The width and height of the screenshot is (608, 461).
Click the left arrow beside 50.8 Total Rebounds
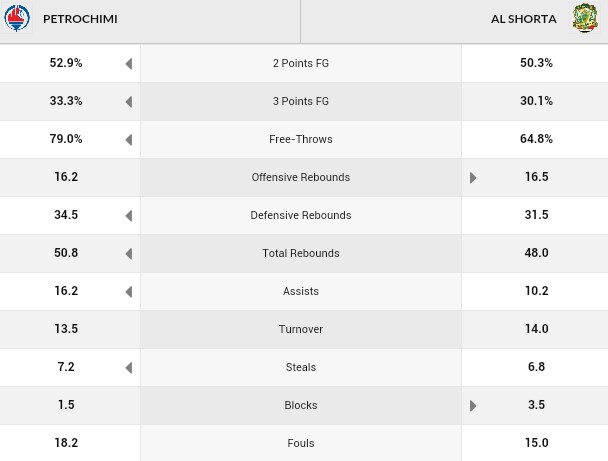(x=129, y=254)
